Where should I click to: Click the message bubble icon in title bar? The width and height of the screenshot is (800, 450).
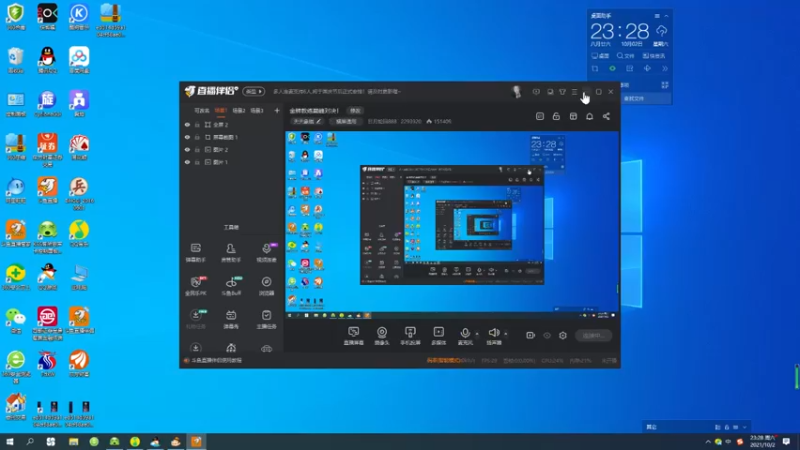[536, 92]
